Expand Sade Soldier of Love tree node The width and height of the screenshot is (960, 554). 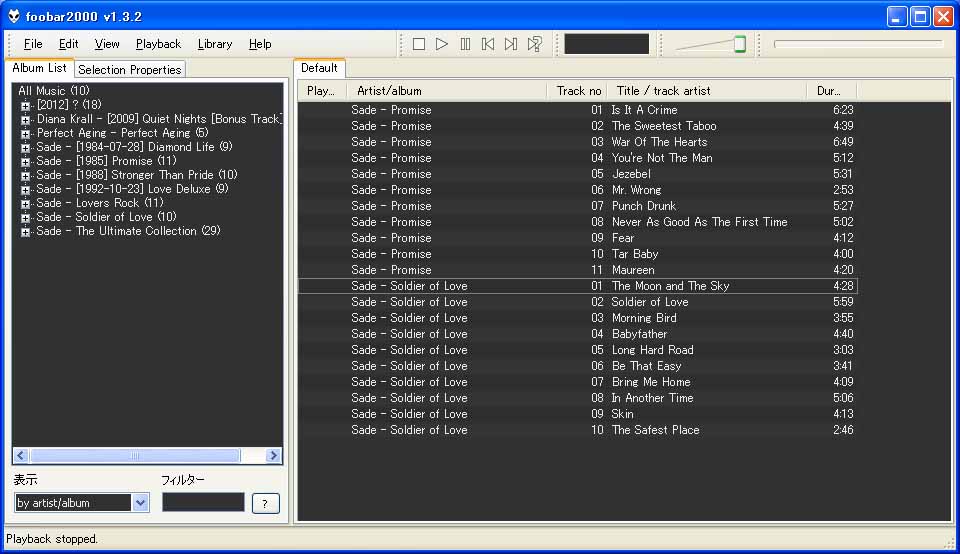(x=25, y=218)
